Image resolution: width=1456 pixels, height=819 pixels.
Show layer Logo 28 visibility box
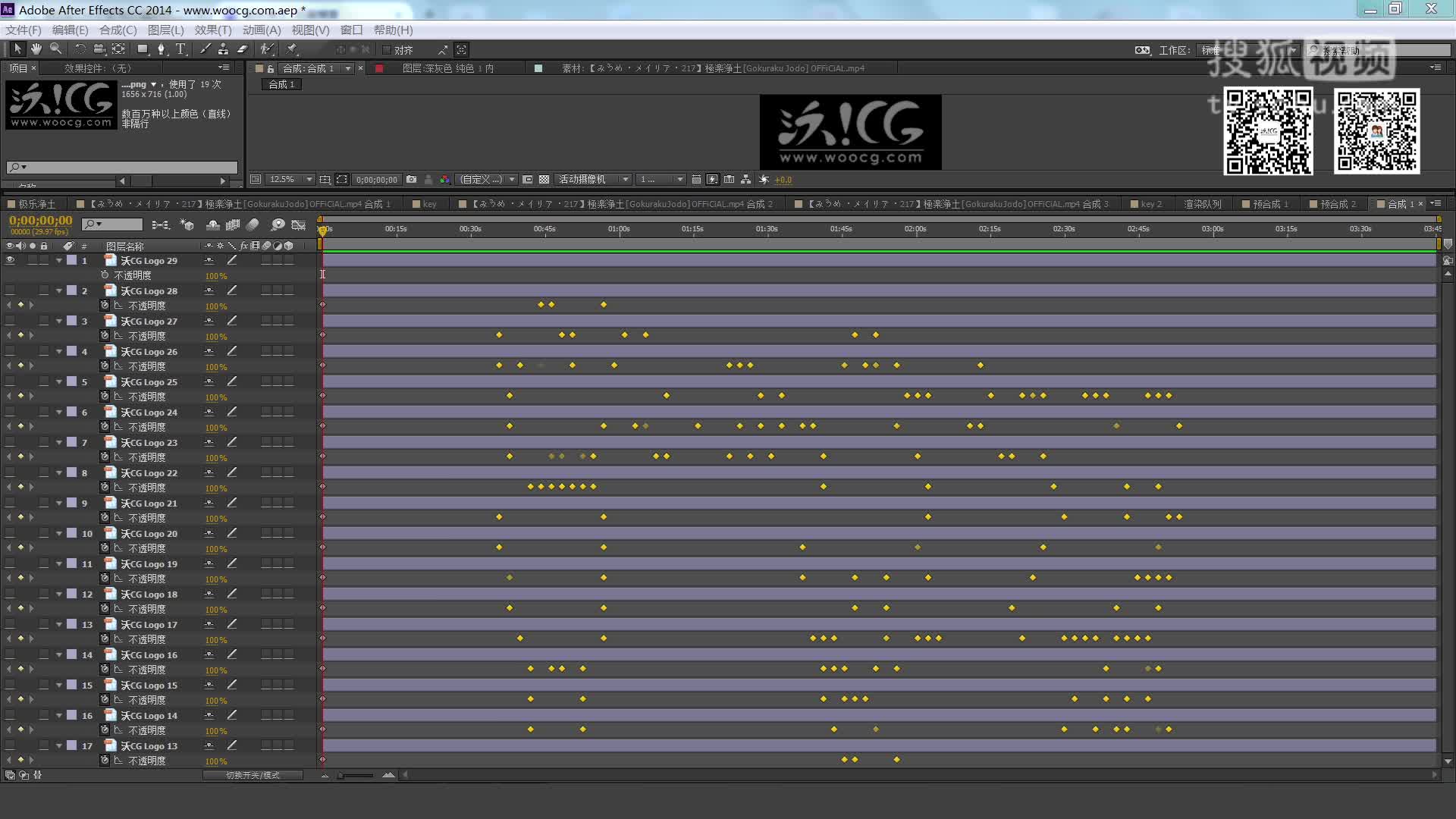tap(10, 290)
